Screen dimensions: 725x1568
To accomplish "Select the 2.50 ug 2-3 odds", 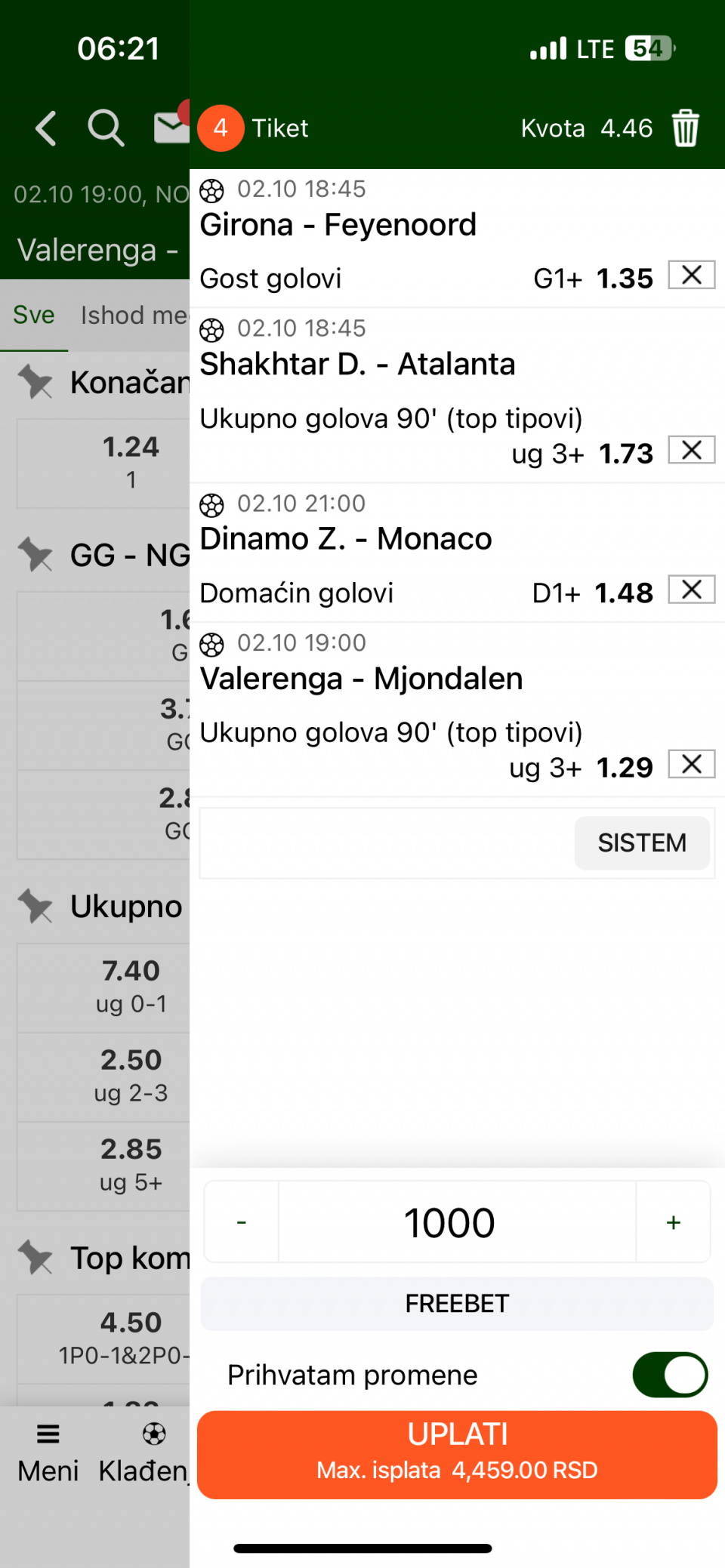I will coord(131,1075).
